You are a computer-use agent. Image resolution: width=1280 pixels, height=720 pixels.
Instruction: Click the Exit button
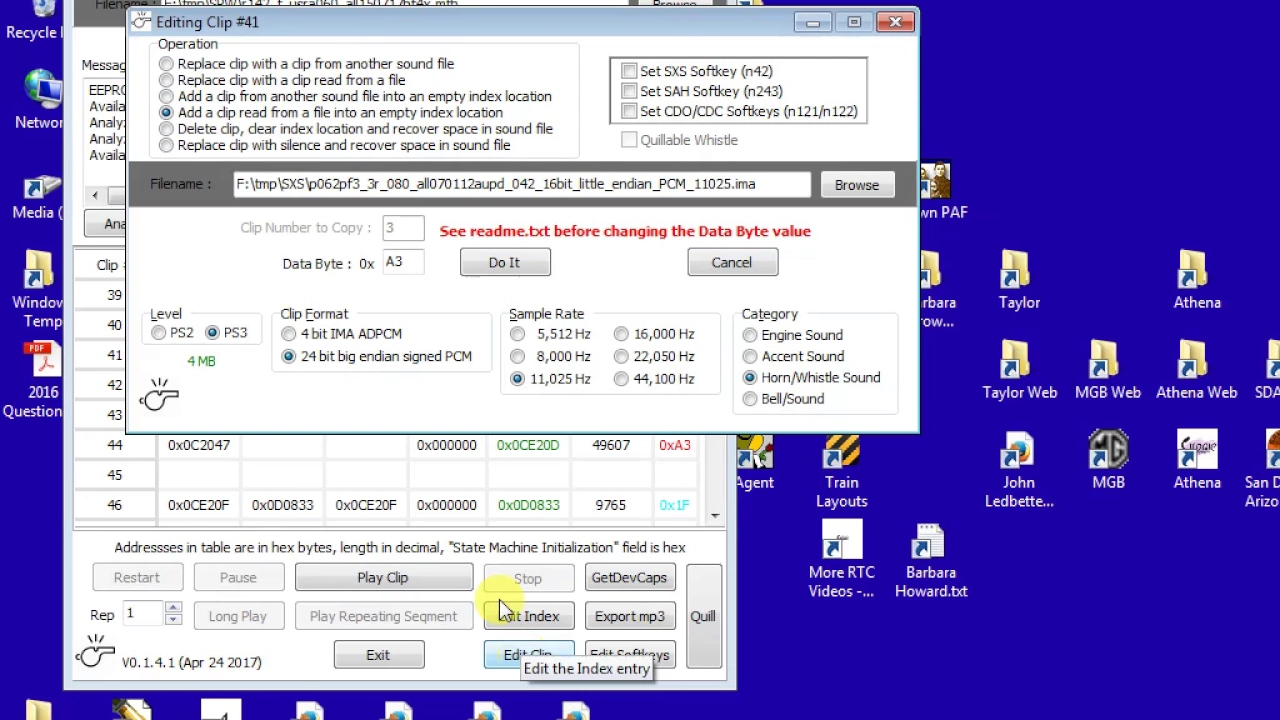(378, 655)
